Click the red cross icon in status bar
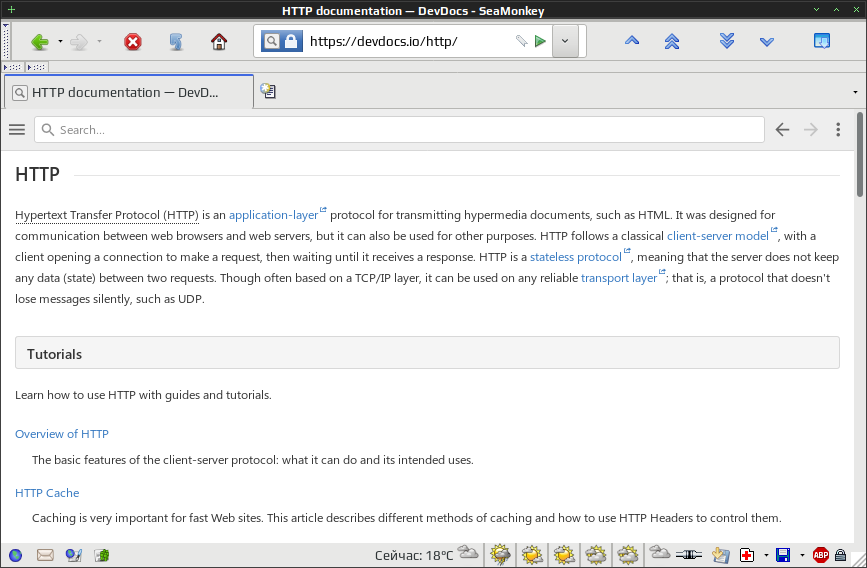 (x=747, y=555)
